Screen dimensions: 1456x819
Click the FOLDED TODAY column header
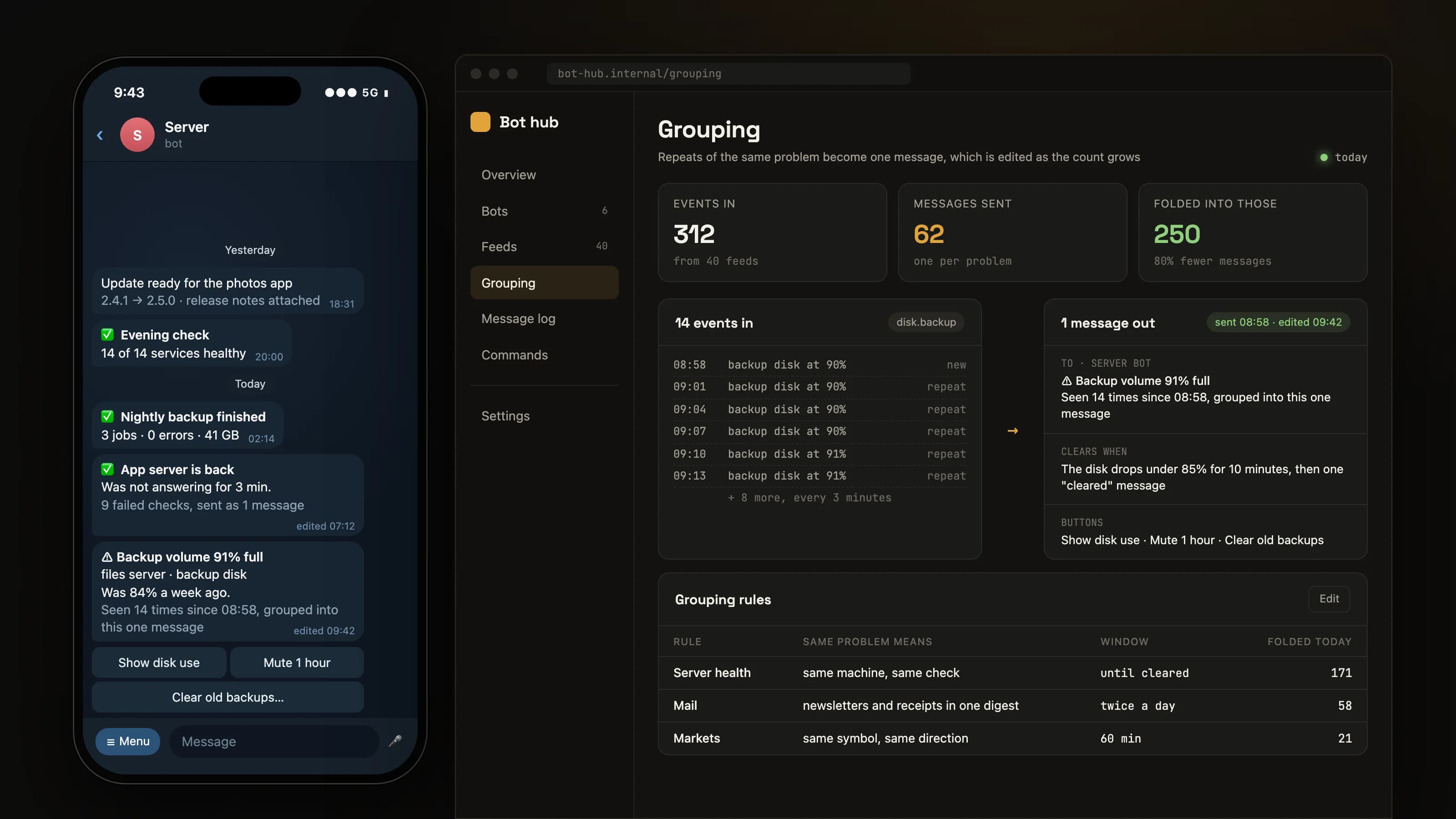[1309, 642]
